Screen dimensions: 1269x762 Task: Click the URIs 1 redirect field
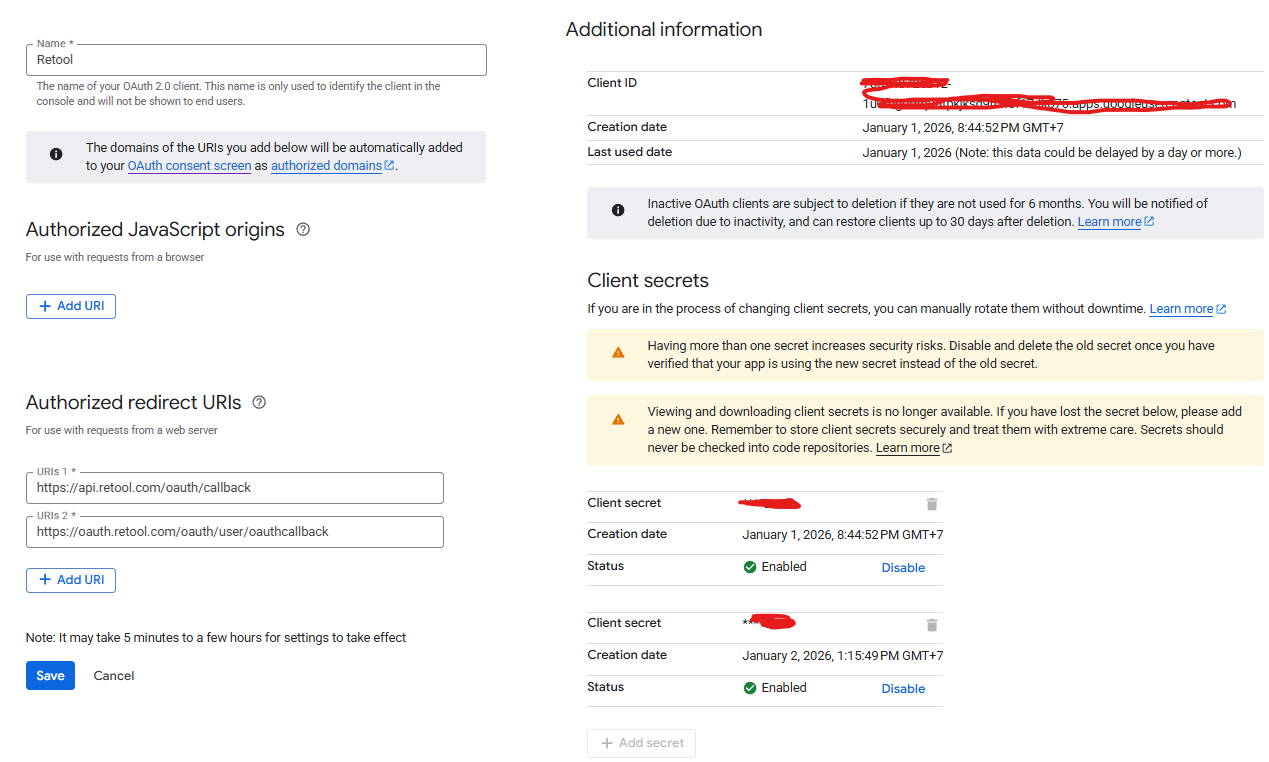tap(234, 488)
